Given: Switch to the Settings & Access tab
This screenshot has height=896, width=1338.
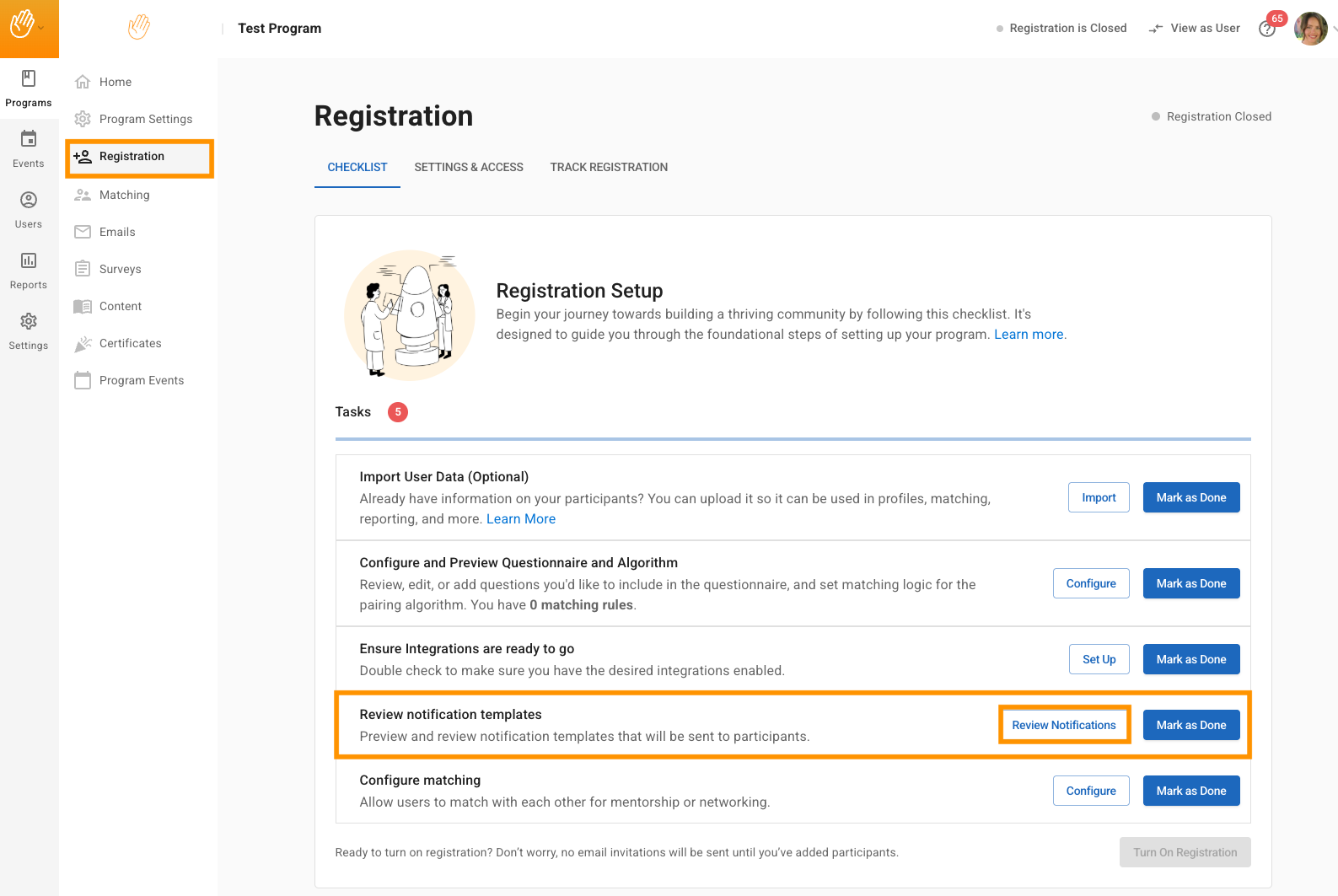Looking at the screenshot, I should point(469,167).
